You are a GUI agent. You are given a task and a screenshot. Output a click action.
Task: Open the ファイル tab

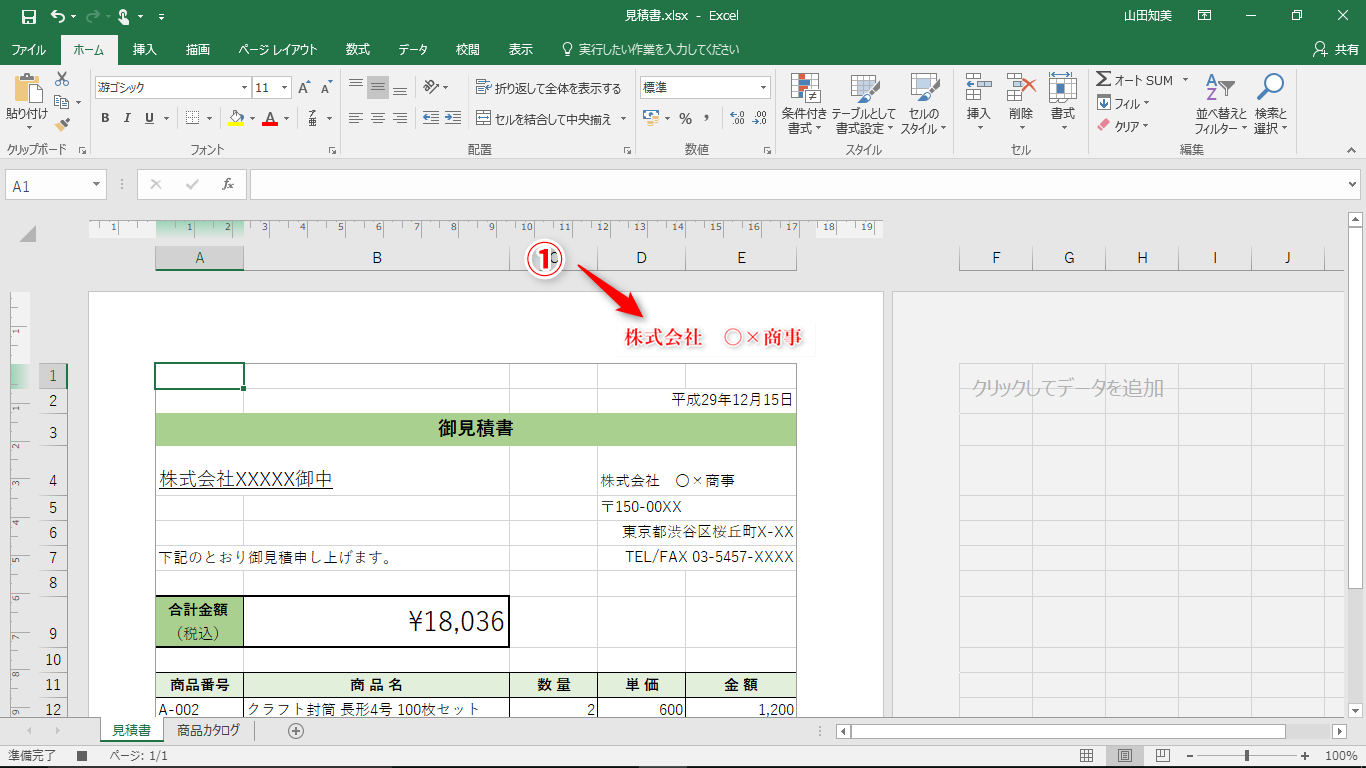tap(28, 49)
